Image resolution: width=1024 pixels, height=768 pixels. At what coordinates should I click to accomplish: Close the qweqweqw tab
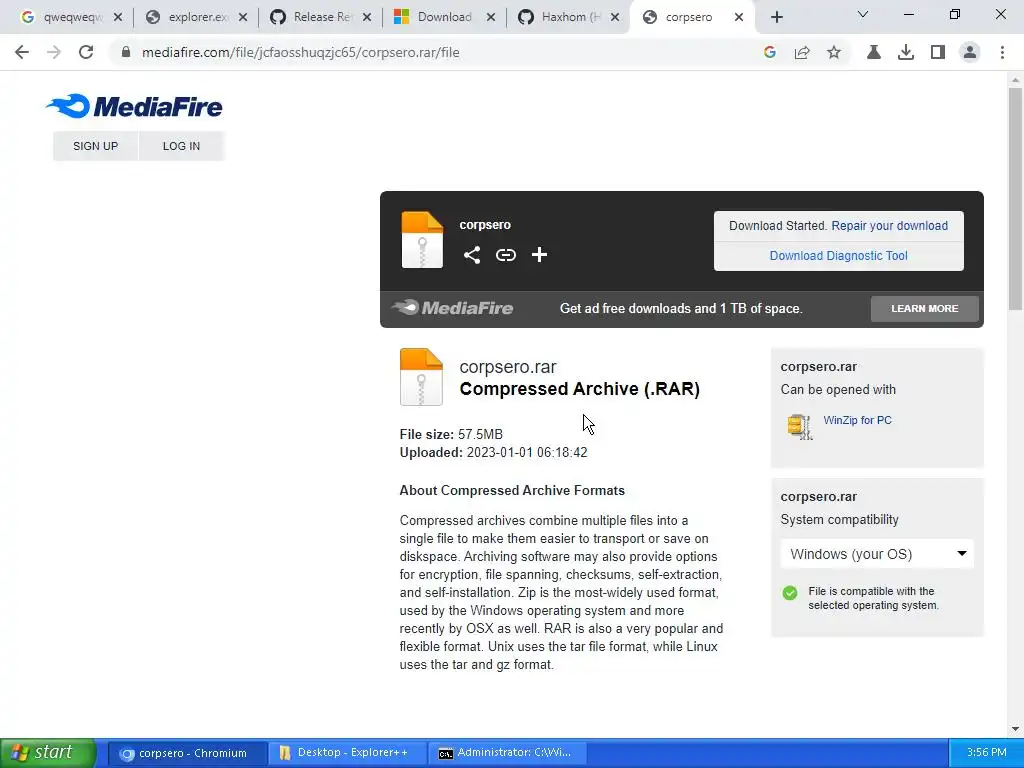[x=118, y=18]
